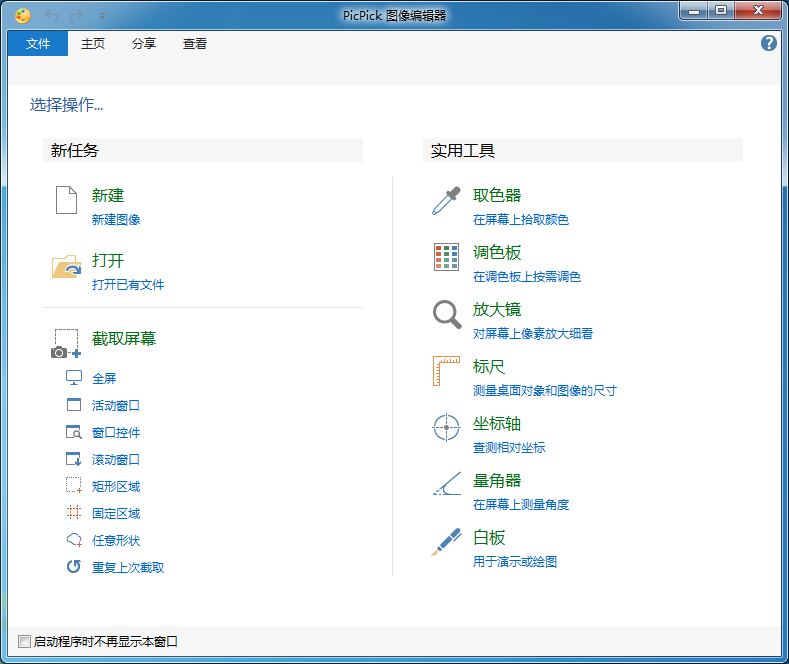Open the color palette grid icon
This screenshot has width=789, height=664.
click(x=446, y=258)
